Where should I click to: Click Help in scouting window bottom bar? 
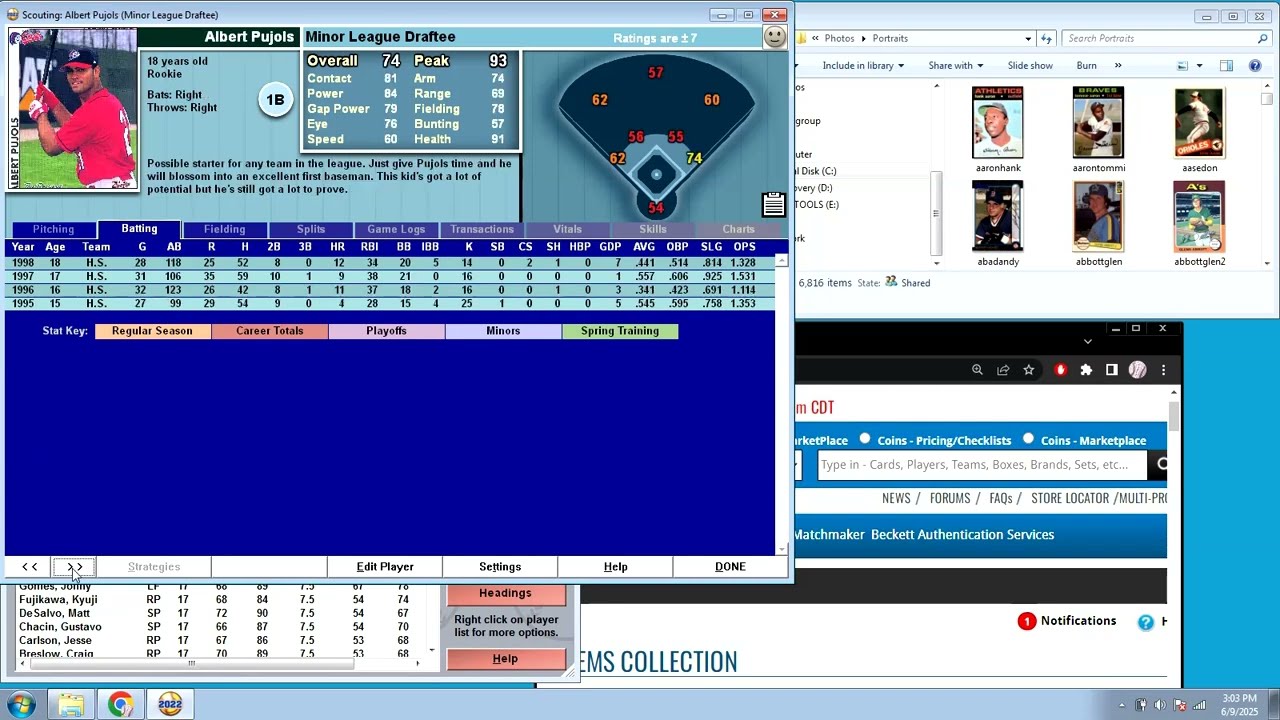pyautogui.click(x=616, y=567)
